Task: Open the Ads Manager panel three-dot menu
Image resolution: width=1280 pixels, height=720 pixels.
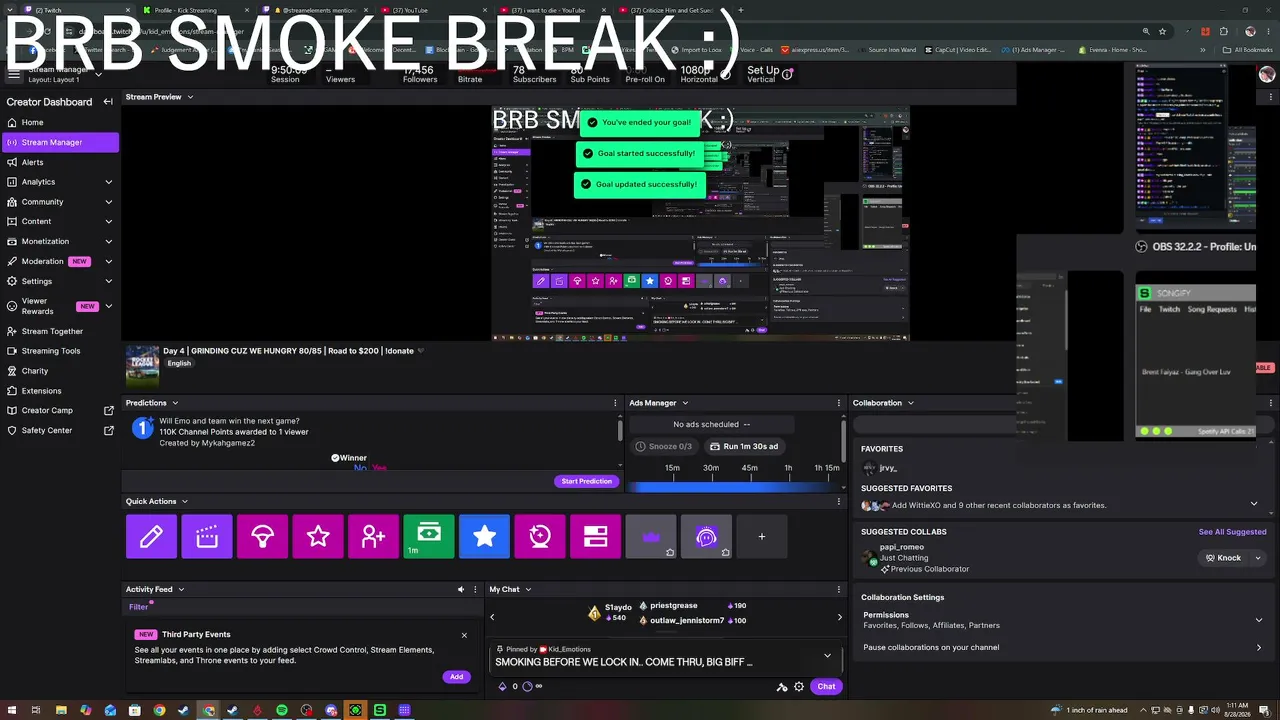Action: click(x=839, y=403)
